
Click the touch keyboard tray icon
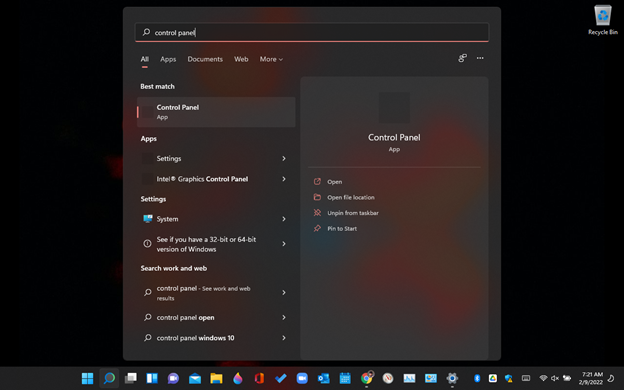click(526, 378)
